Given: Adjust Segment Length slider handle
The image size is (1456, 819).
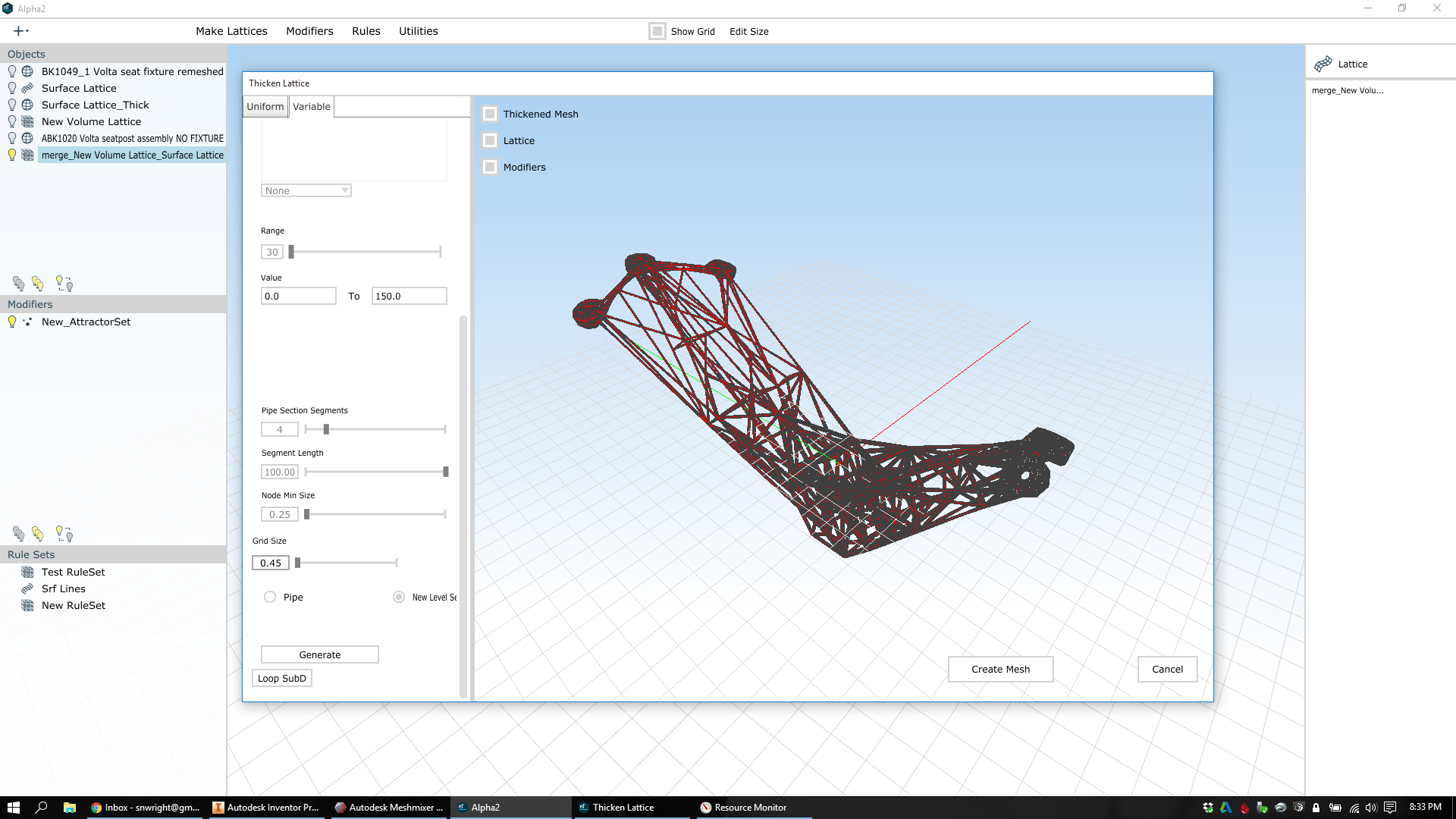Looking at the screenshot, I should (x=446, y=472).
